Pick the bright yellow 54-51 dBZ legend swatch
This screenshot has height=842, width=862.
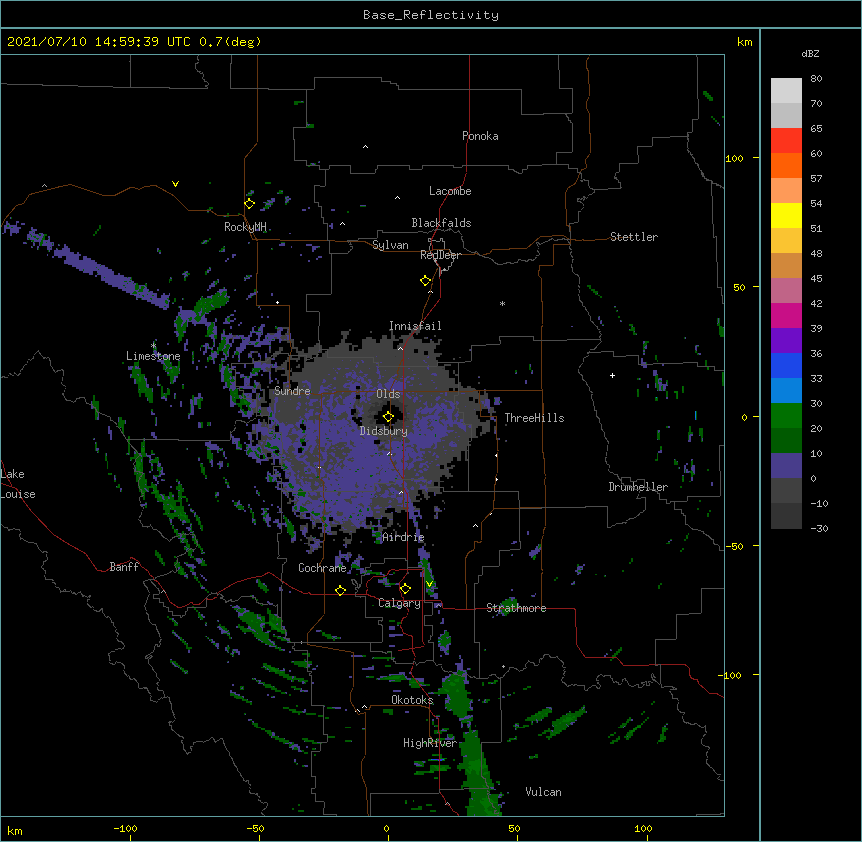[786, 215]
